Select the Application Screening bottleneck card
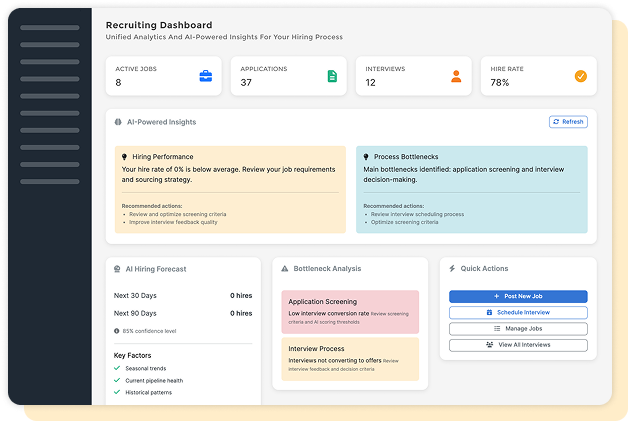The width and height of the screenshot is (628, 421). point(350,312)
